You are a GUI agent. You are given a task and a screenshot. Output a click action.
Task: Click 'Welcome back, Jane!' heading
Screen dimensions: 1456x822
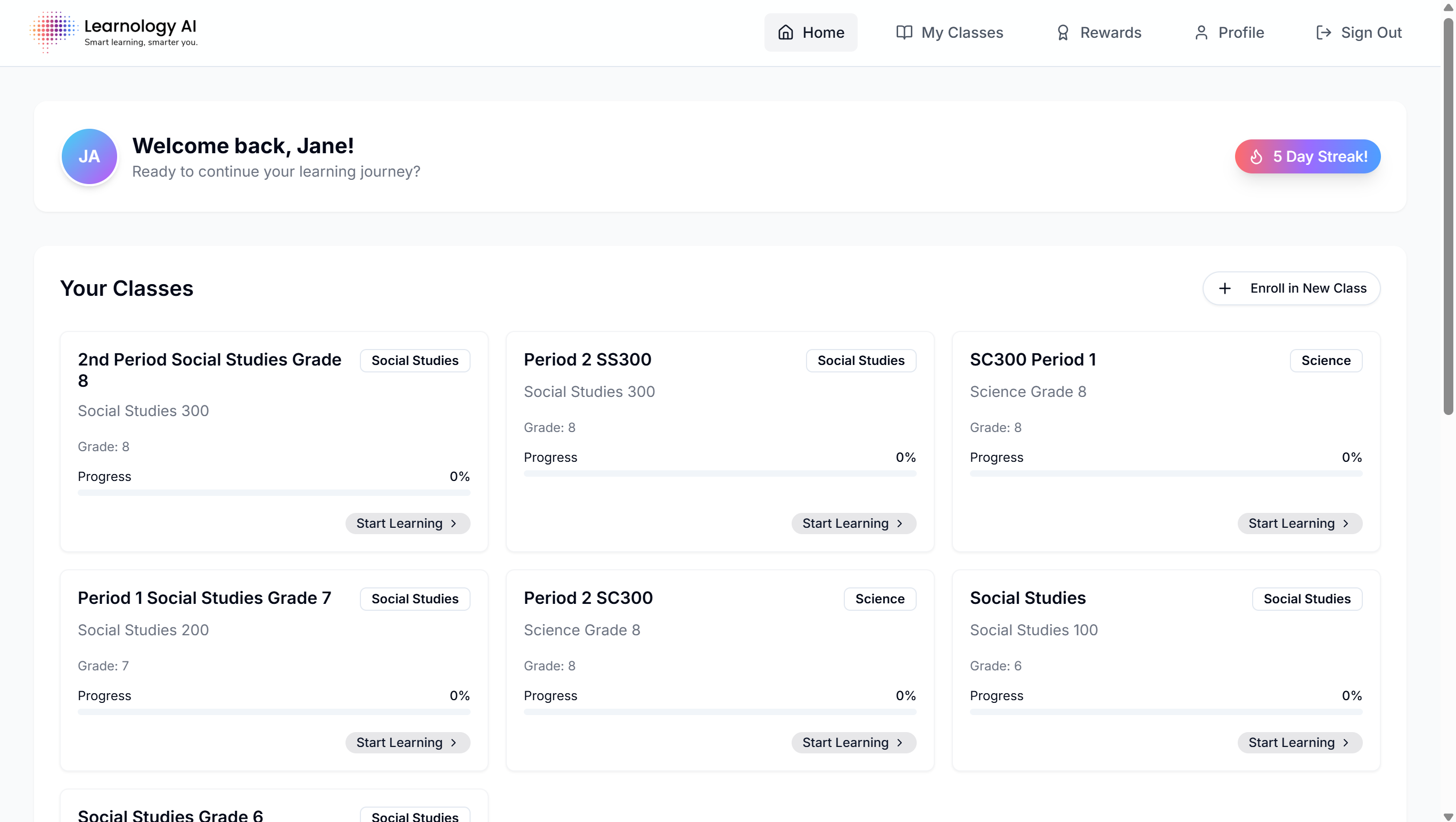(243, 146)
